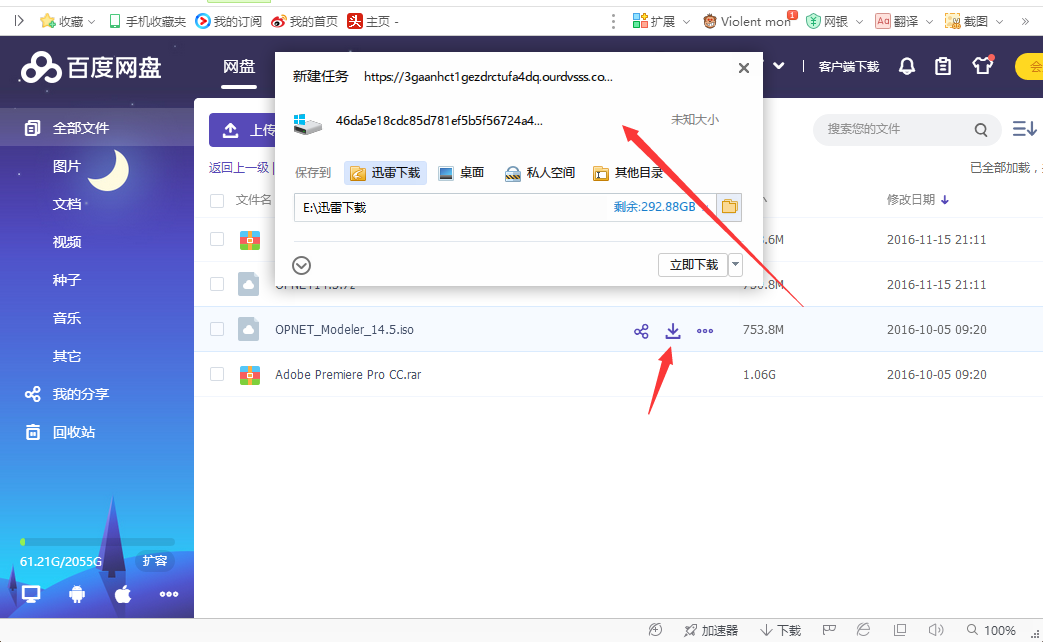Click 返回上一级 link

click(239, 168)
